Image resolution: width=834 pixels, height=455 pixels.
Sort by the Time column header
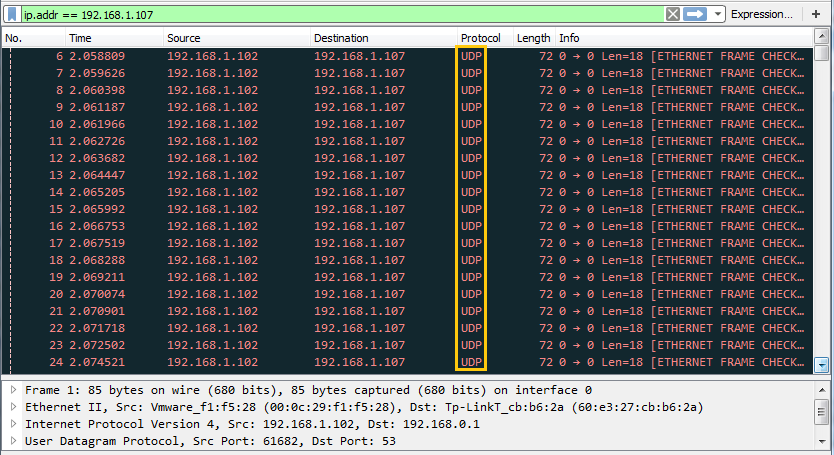[x=114, y=38]
